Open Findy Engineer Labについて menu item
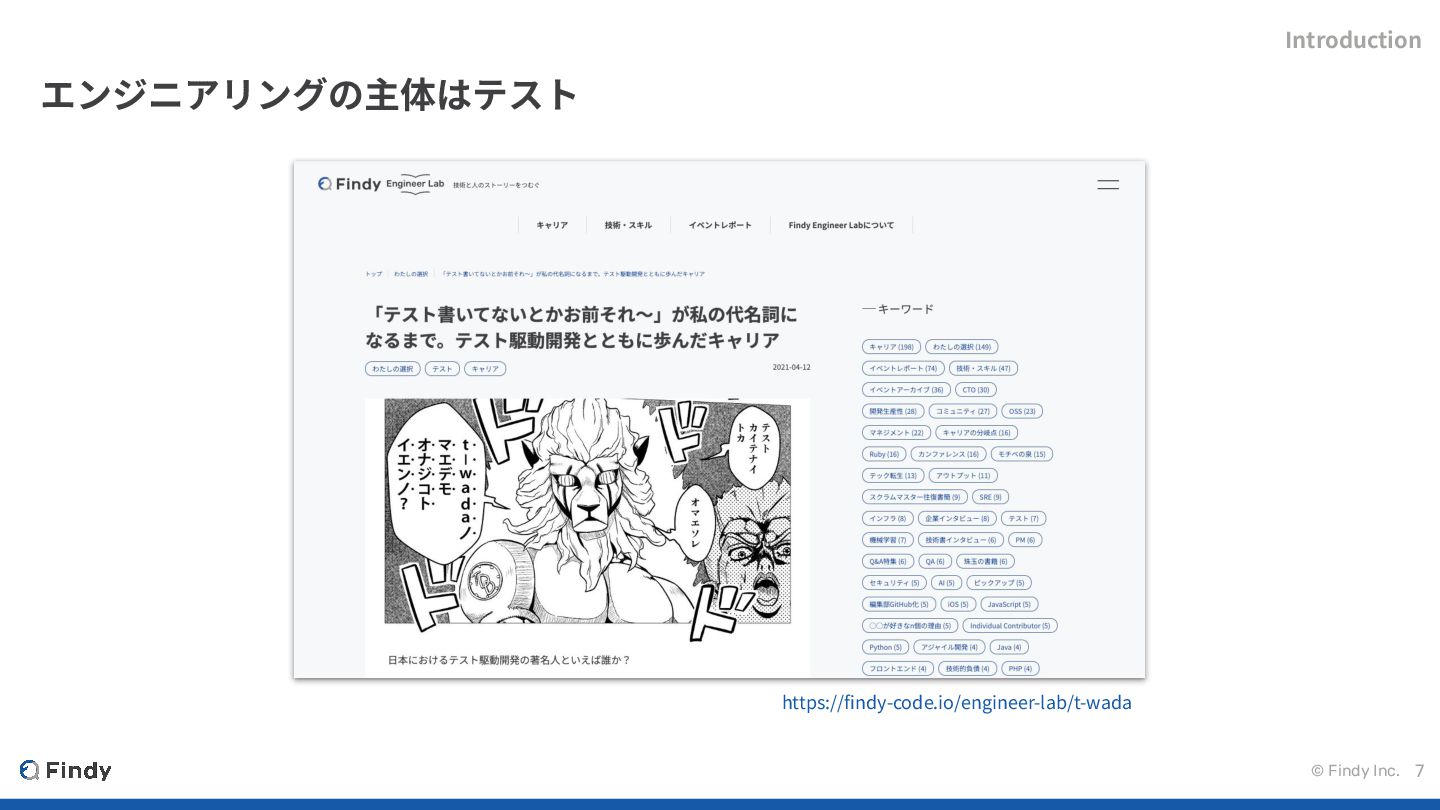This screenshot has width=1440, height=810. pos(841,225)
